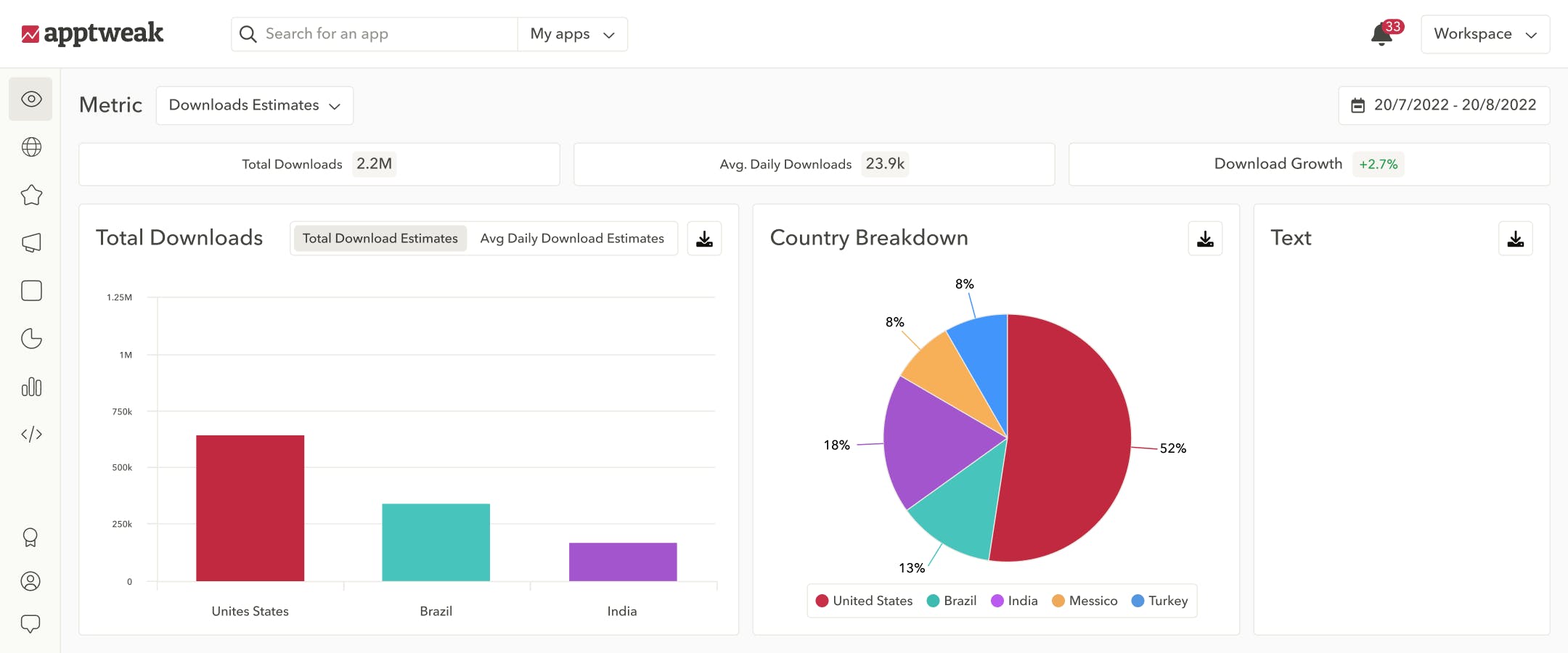Click the United States legend entry
This screenshot has height=653, width=1568.
click(863, 600)
